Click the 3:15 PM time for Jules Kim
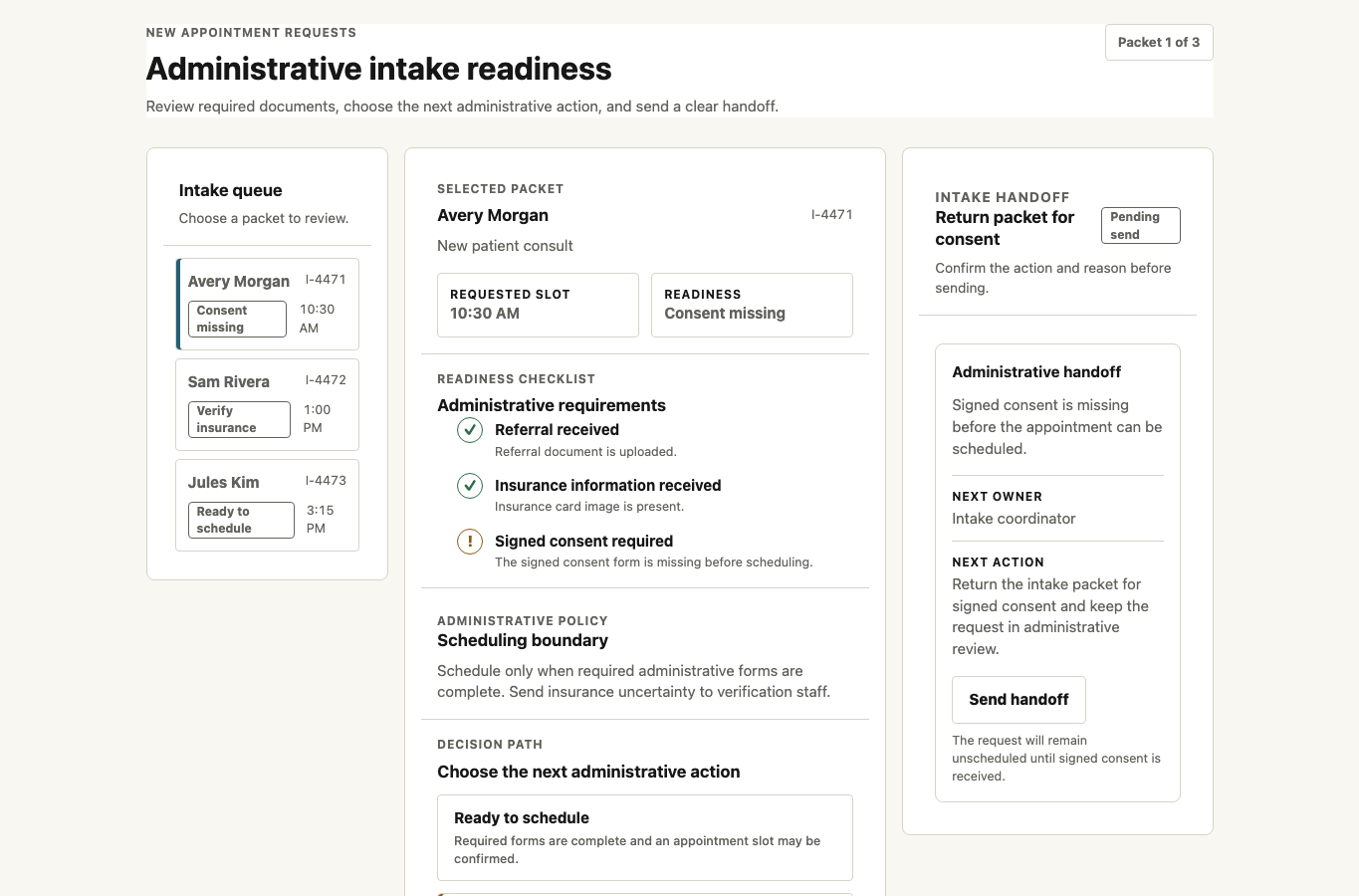The width and height of the screenshot is (1359, 896). point(320,519)
